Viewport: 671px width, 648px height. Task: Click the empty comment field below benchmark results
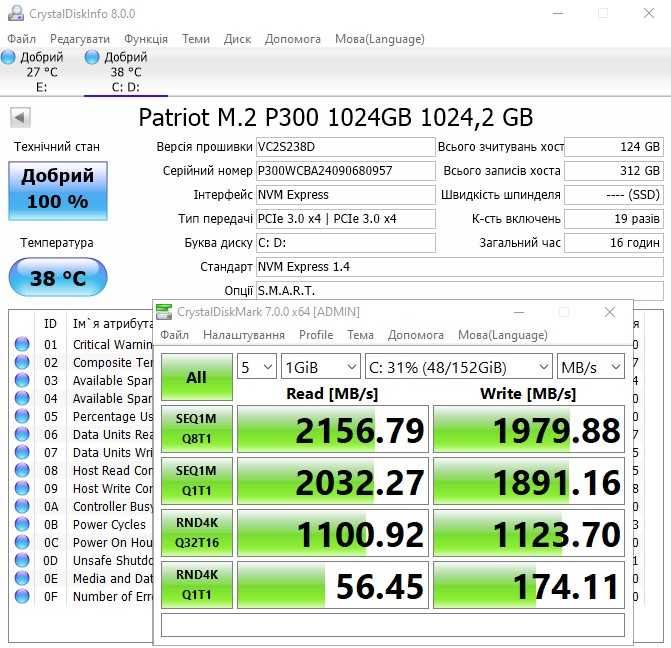pos(393,625)
